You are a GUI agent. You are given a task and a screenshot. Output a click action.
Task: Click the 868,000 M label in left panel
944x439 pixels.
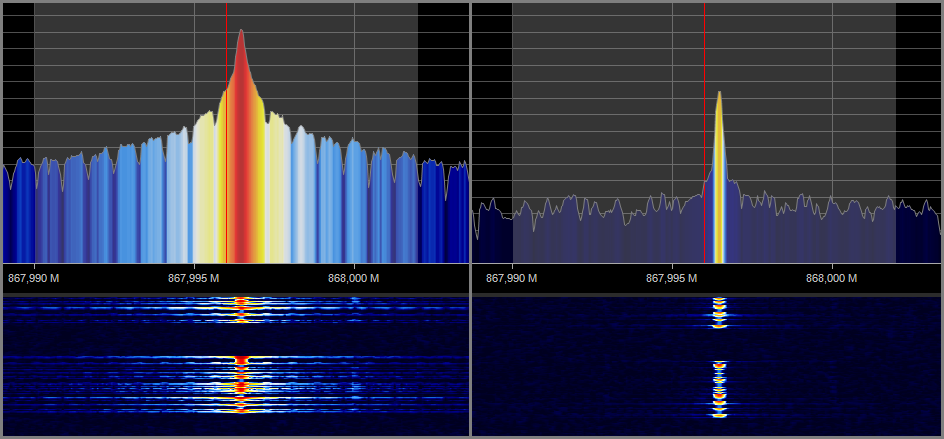[353, 278]
